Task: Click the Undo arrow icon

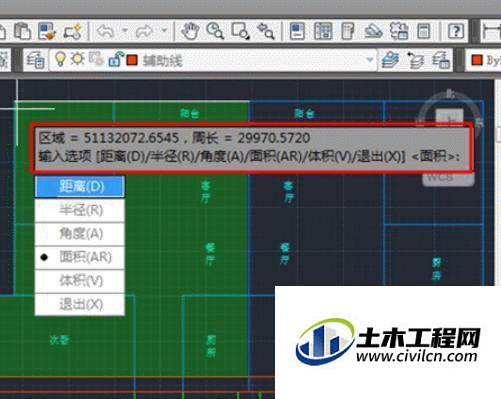Action: tap(105, 31)
